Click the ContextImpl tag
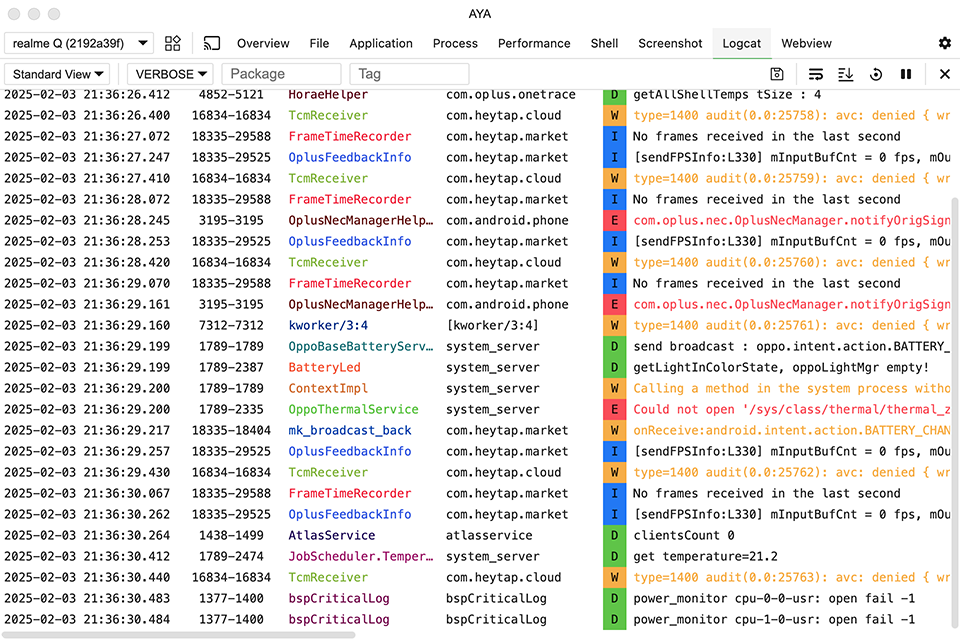Screen dimensions: 960x640 [x=328, y=388]
